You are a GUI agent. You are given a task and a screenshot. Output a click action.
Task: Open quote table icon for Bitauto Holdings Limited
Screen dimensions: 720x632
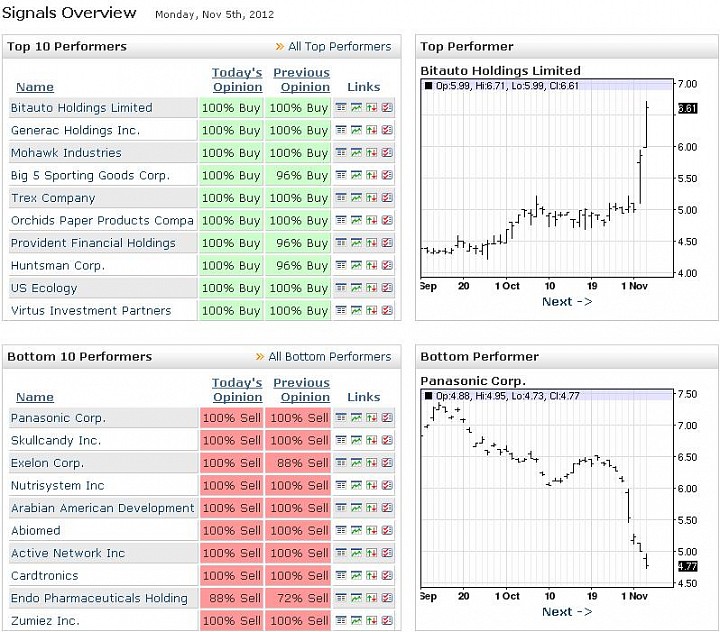coord(341,107)
